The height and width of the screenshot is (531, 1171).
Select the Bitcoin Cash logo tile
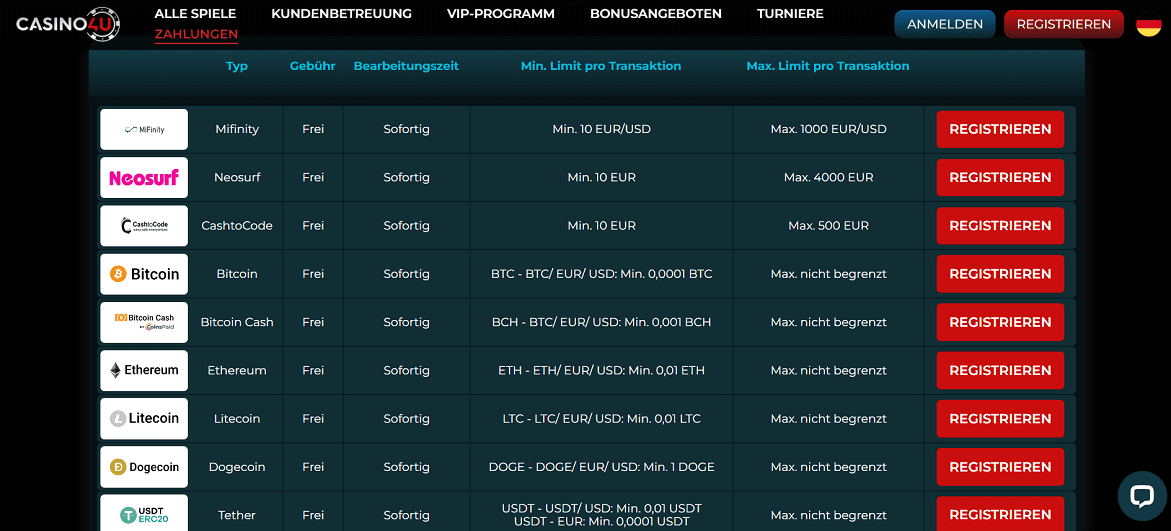tap(144, 322)
